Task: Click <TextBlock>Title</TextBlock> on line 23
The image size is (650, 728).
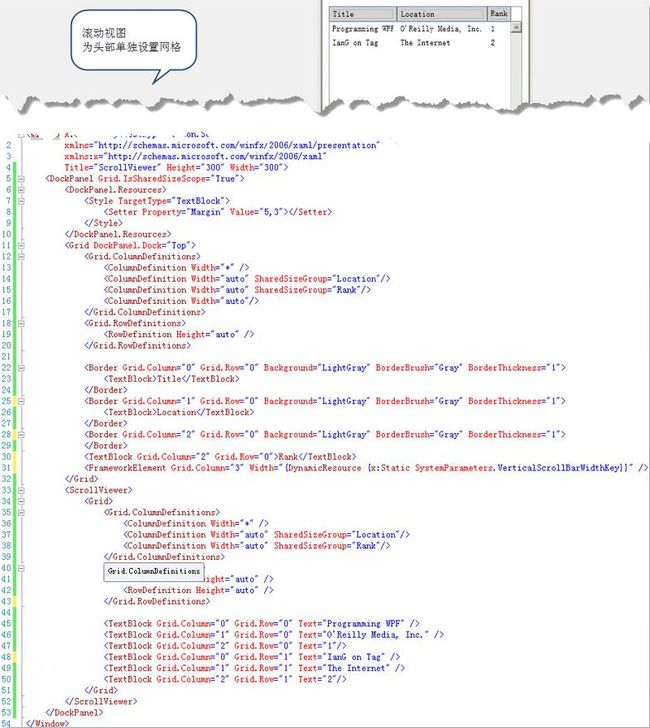Action: (171, 379)
